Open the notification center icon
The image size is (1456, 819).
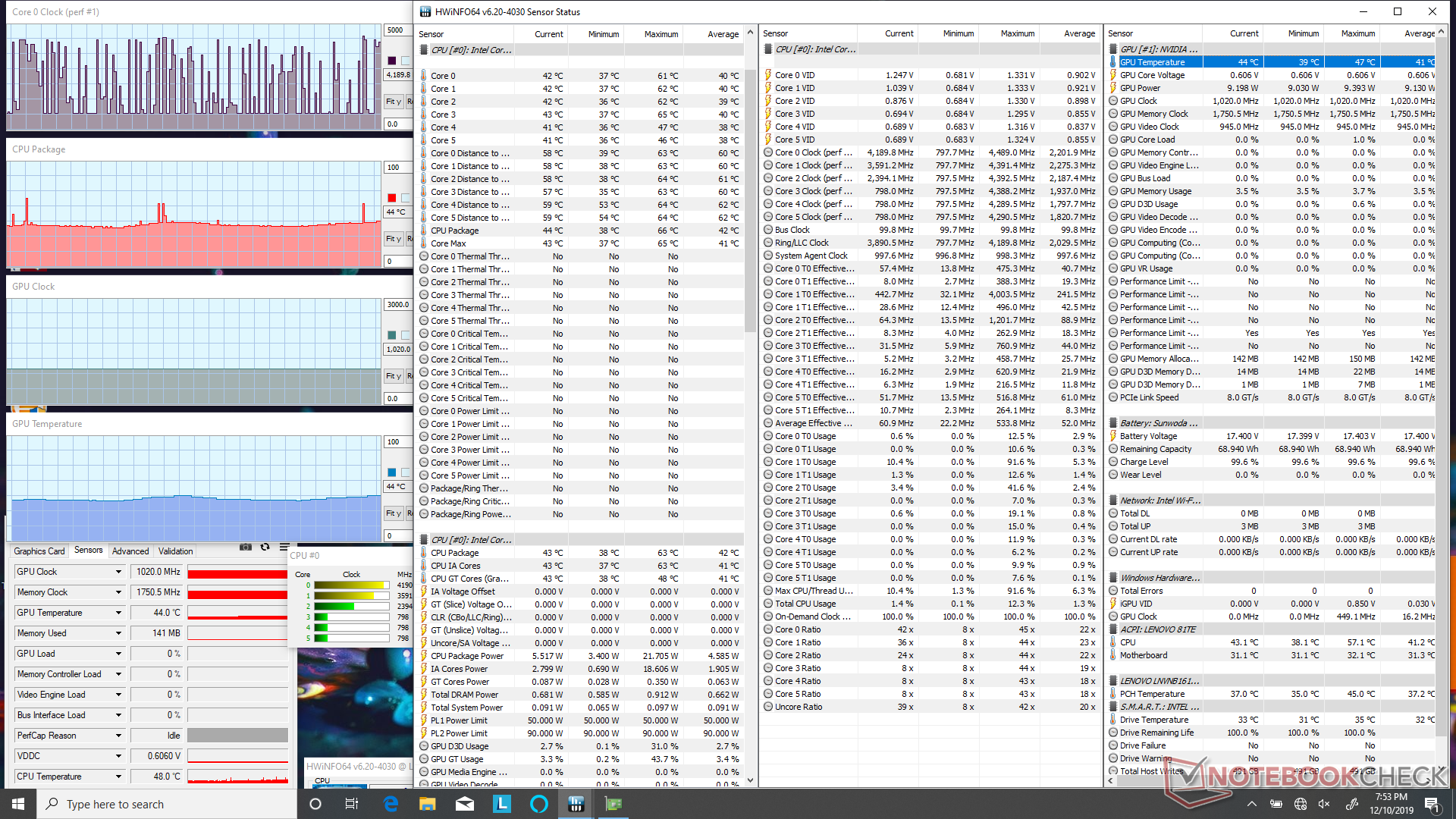(1431, 804)
